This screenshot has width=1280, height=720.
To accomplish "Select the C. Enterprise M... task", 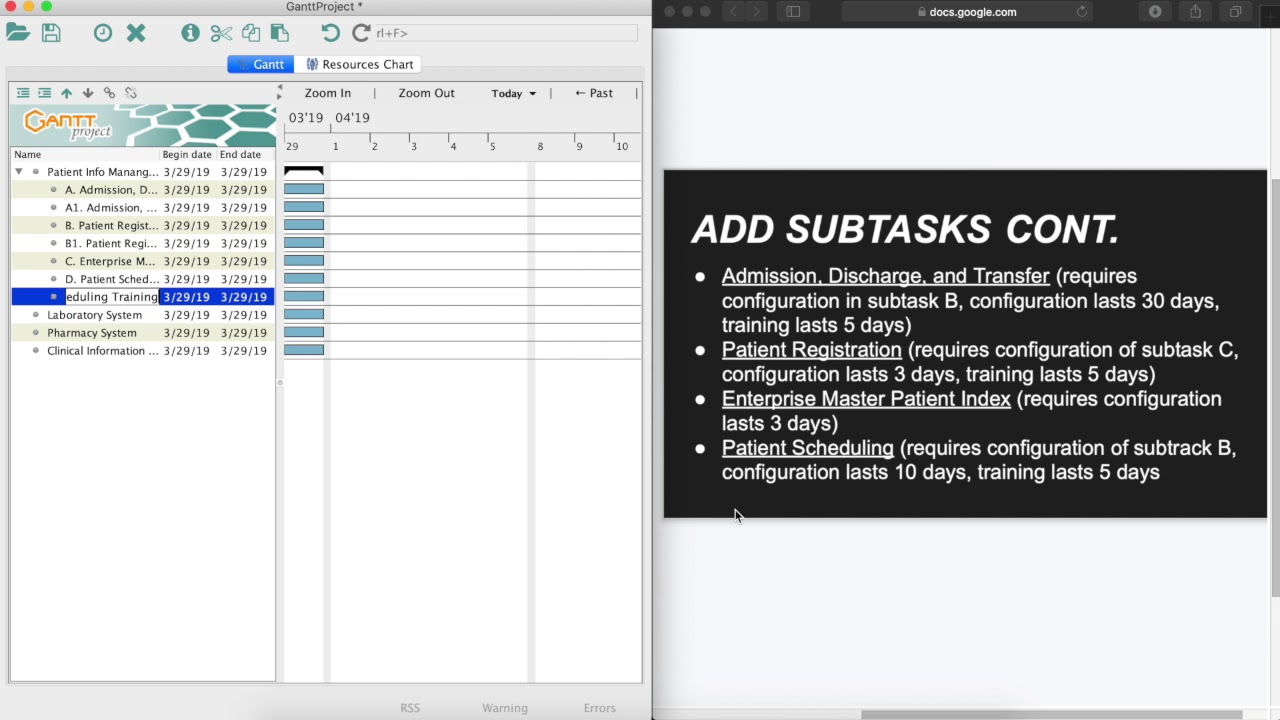I will 142,261.
